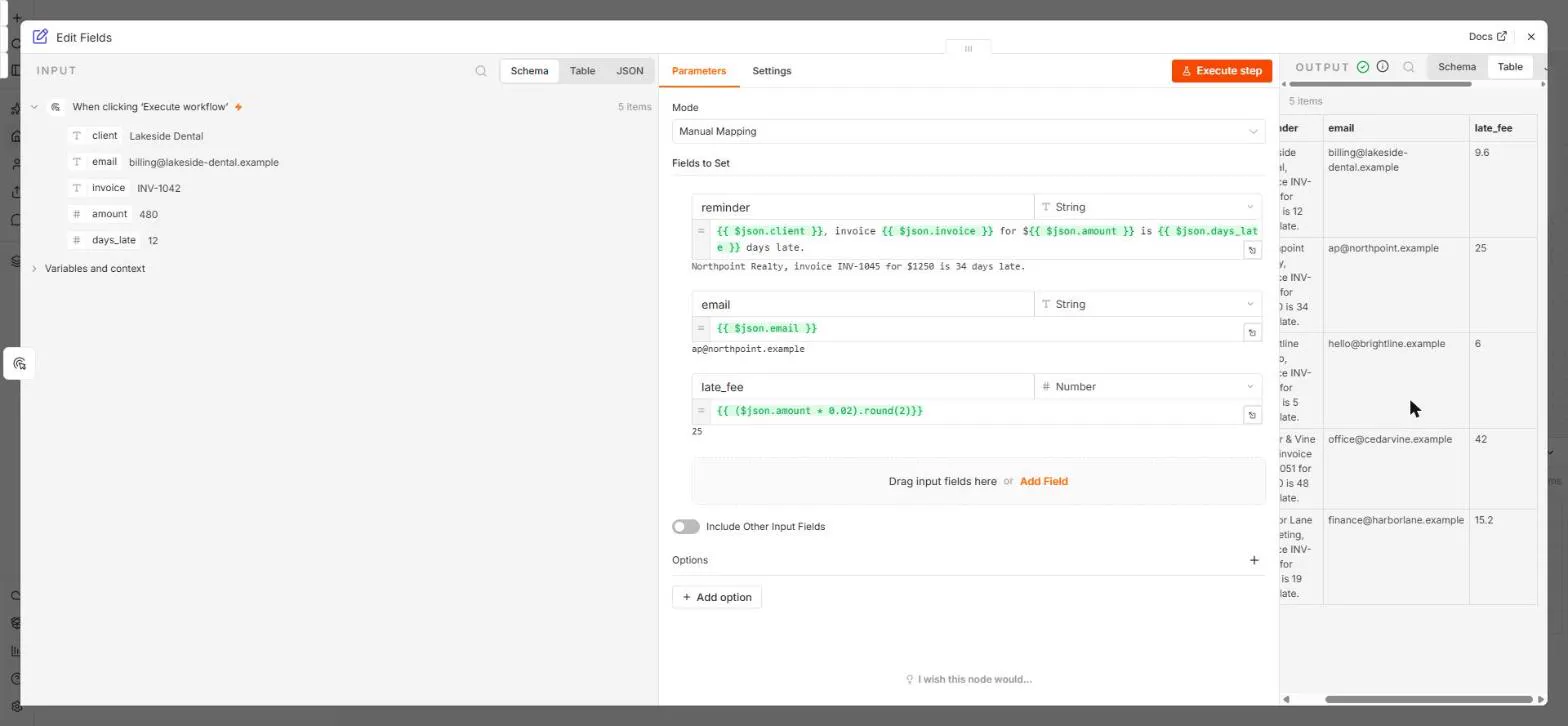Select the Schema view in the OUTPUT panel

click(1456, 67)
